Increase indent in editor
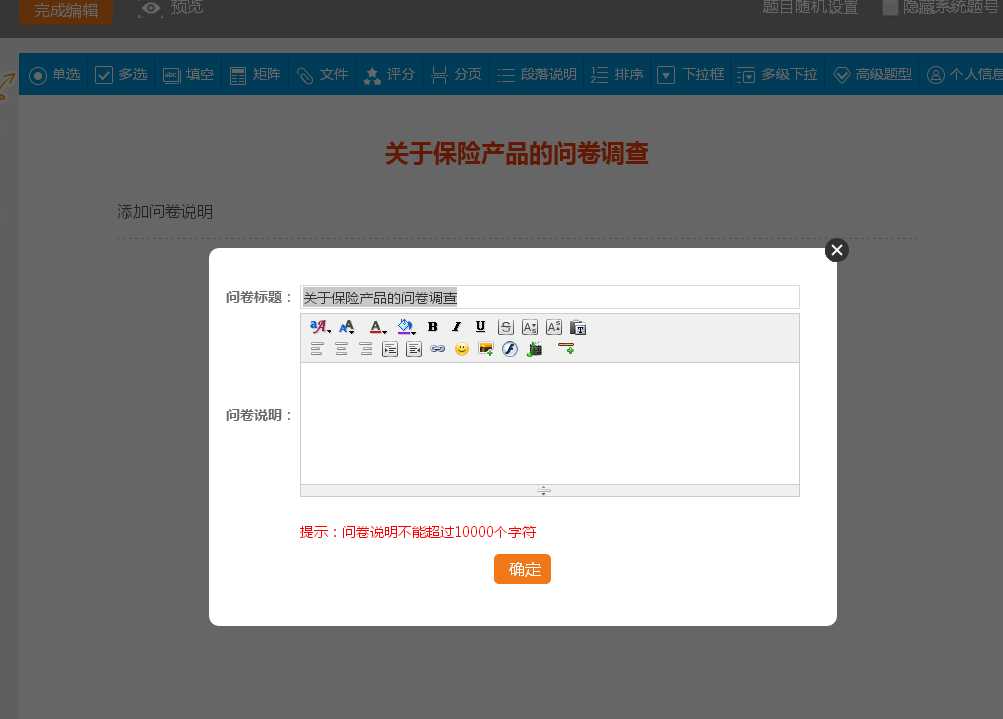 390,349
